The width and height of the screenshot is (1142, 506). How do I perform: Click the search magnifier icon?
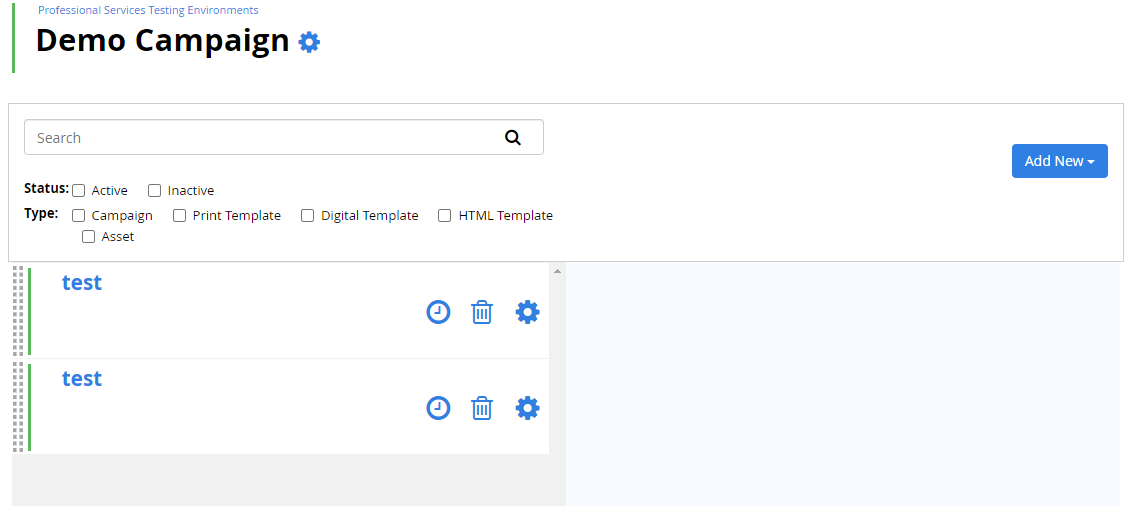tap(513, 138)
